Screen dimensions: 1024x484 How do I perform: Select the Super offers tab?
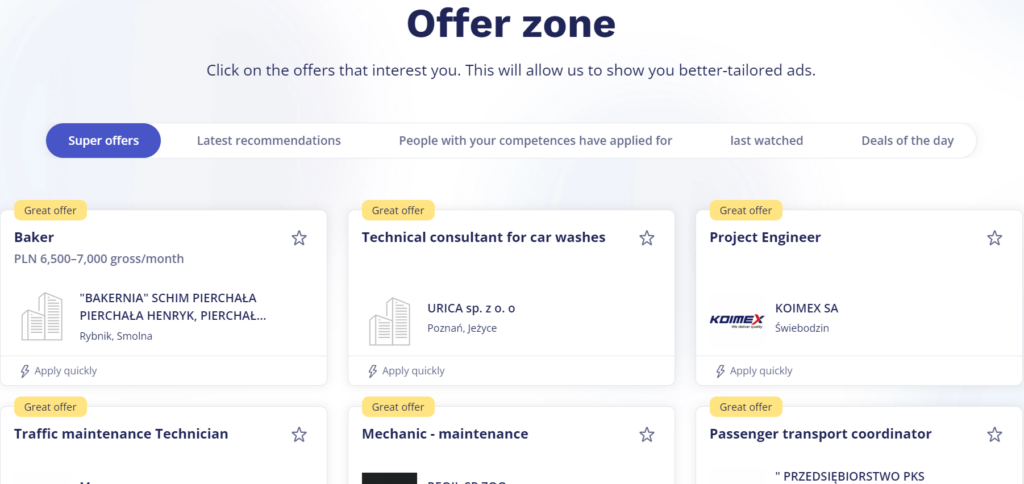103,140
